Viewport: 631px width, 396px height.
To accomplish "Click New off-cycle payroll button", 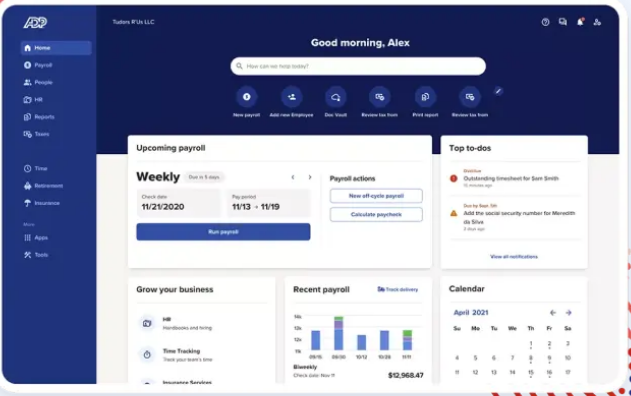I will click(x=376, y=196).
